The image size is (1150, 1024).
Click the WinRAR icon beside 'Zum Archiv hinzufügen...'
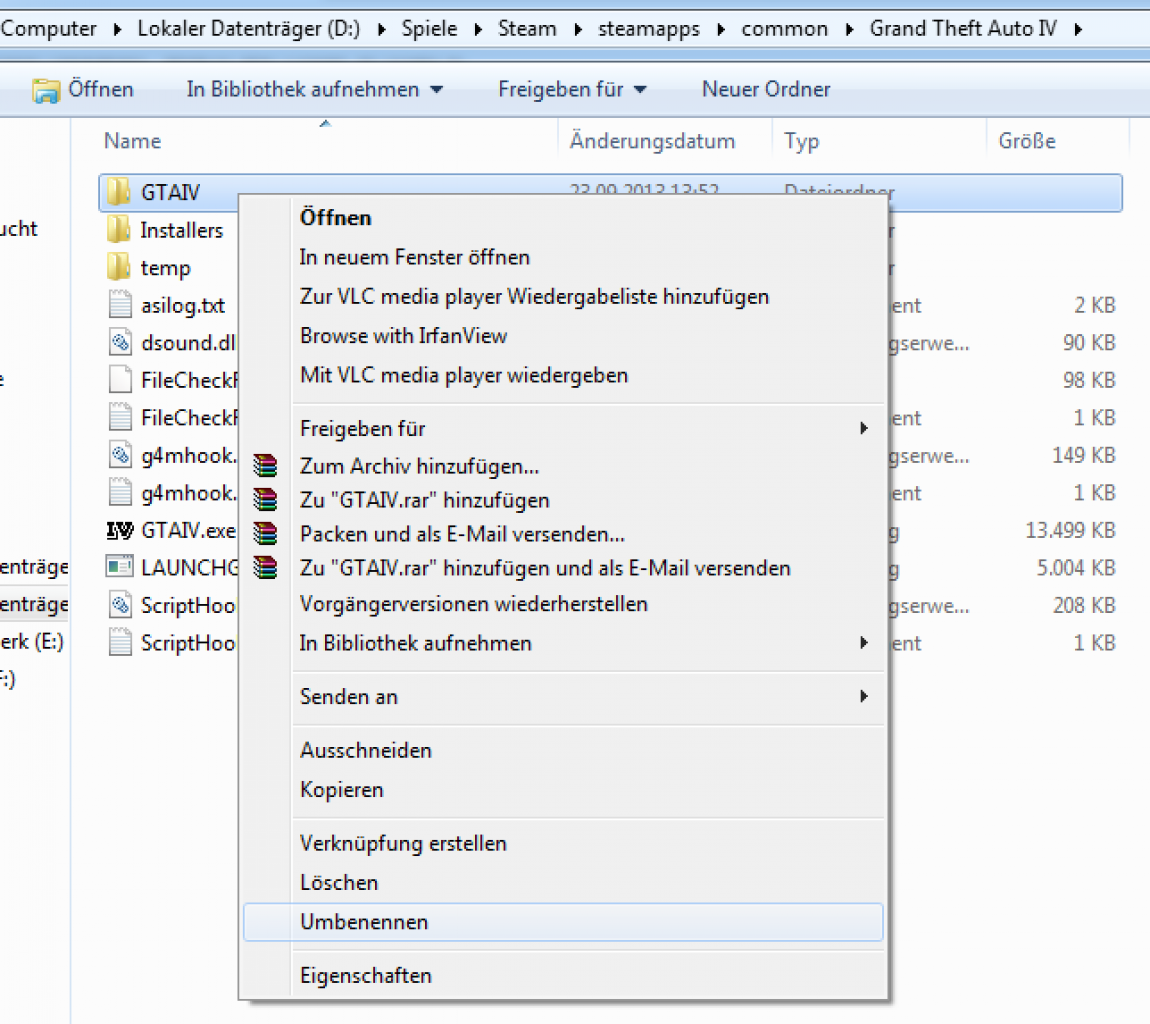(265, 466)
